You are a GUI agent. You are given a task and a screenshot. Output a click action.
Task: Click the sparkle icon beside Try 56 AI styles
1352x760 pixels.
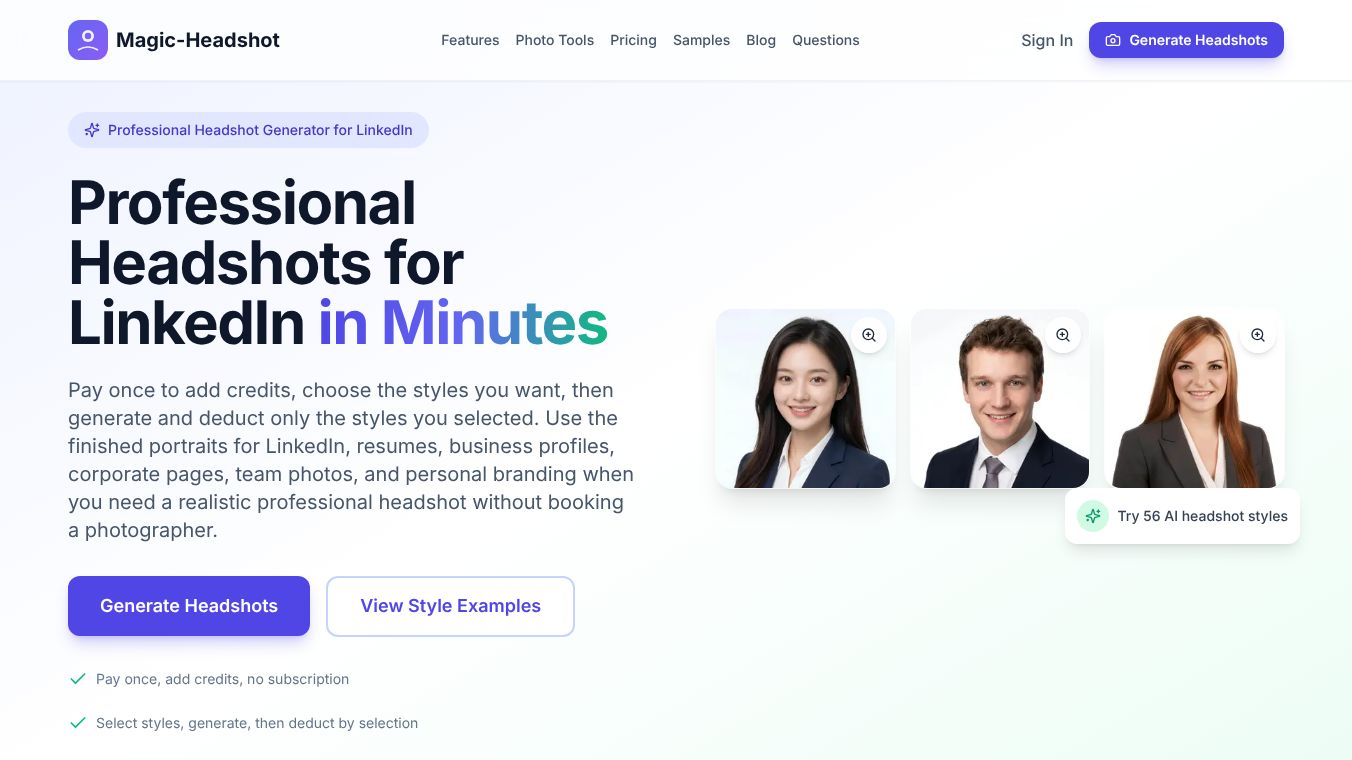1093,516
